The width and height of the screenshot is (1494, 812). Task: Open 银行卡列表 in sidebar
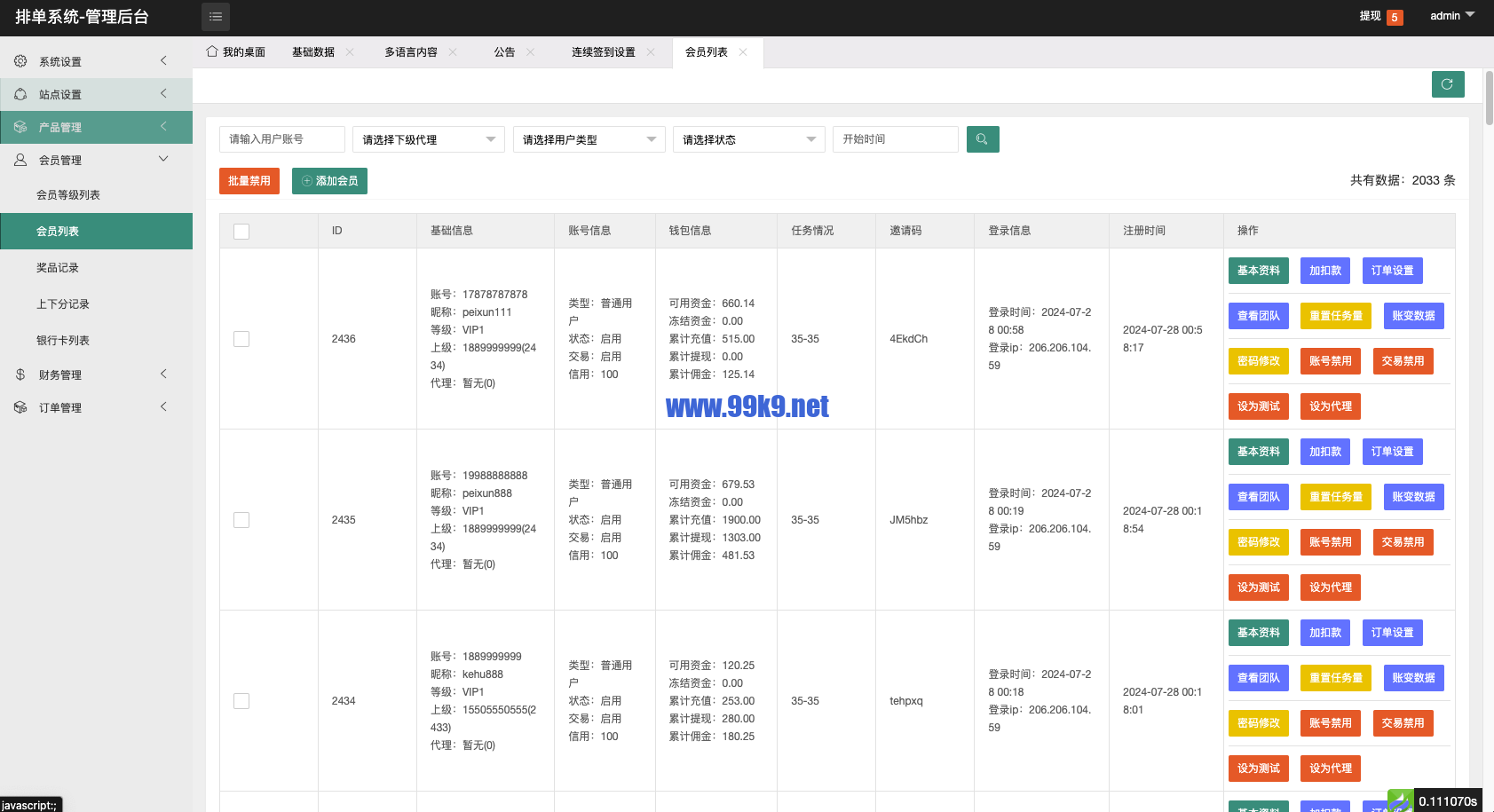click(96, 341)
